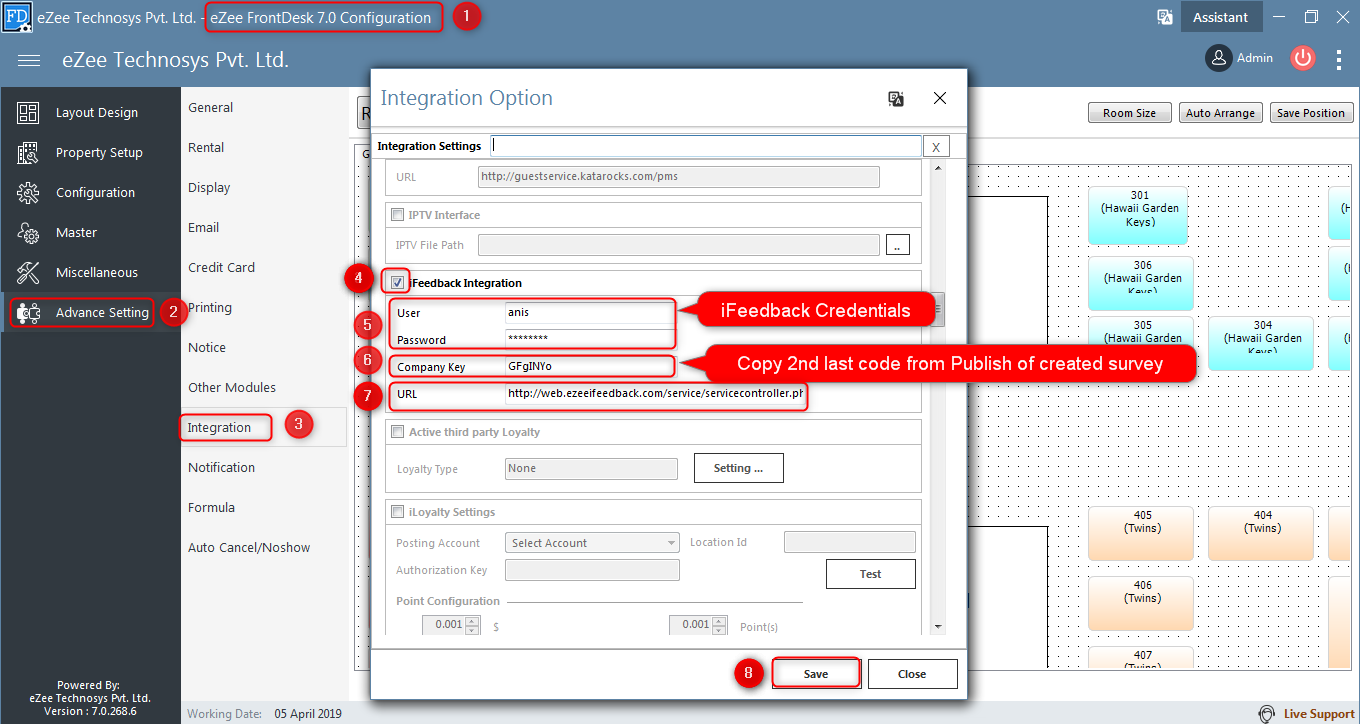The height and width of the screenshot is (724, 1360).
Task: Uncheck the iFeedback Integration checkbox
Action: pyautogui.click(x=398, y=283)
